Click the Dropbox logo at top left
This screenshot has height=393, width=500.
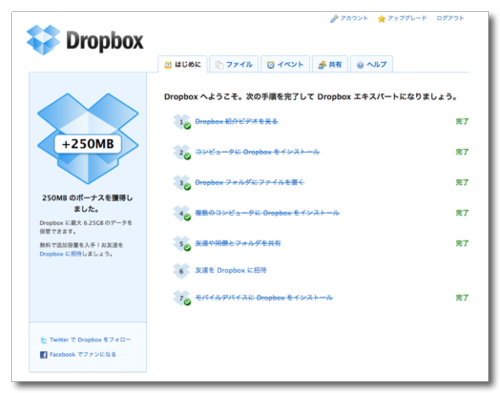click(85, 40)
